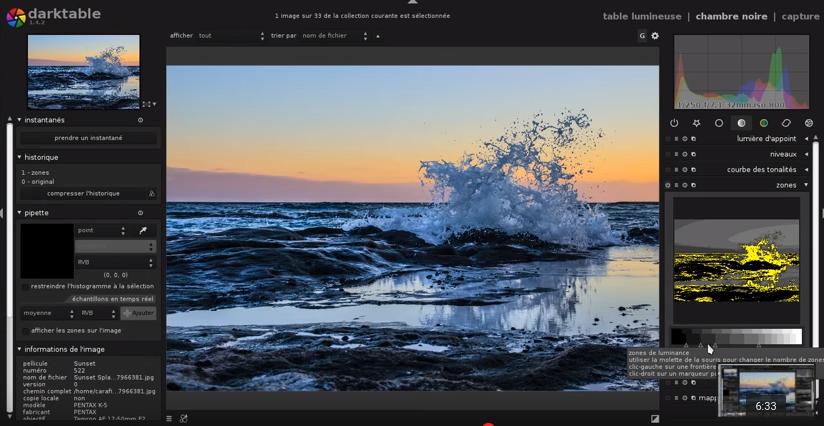Collapse left side panel arrow
The width and height of the screenshot is (824, 426).
[2, 213]
